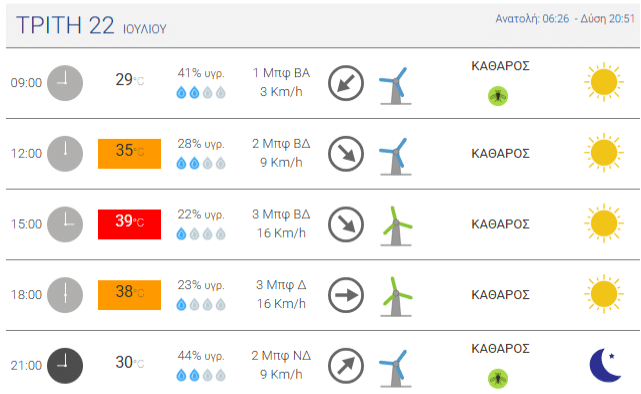Click the ΚΑΘΑΡΟΣ label in 18:00 row
The height and width of the screenshot is (394, 641).
[500, 295]
